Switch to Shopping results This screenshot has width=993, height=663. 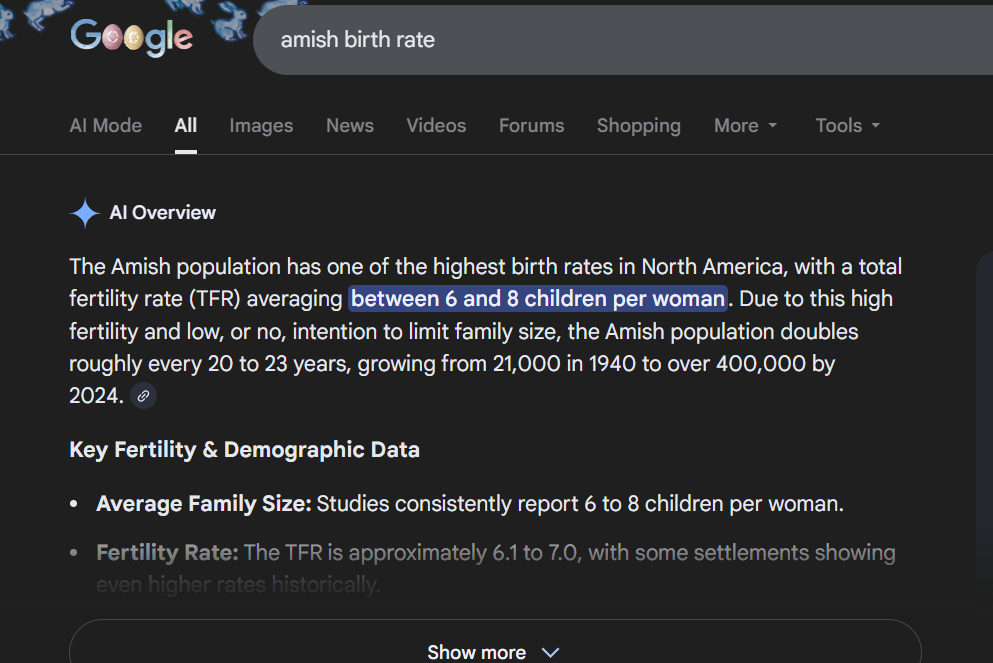638,126
